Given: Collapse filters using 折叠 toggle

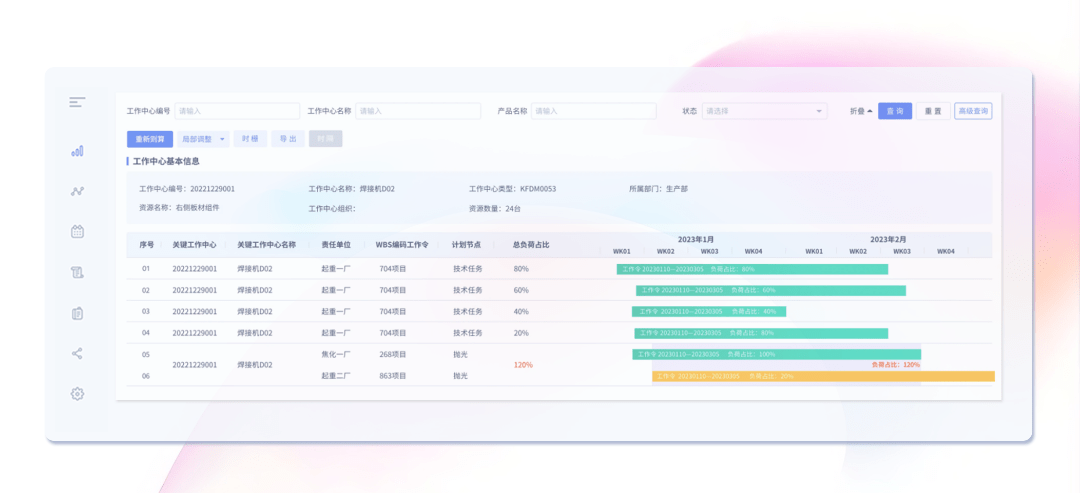Looking at the screenshot, I should click(x=861, y=111).
